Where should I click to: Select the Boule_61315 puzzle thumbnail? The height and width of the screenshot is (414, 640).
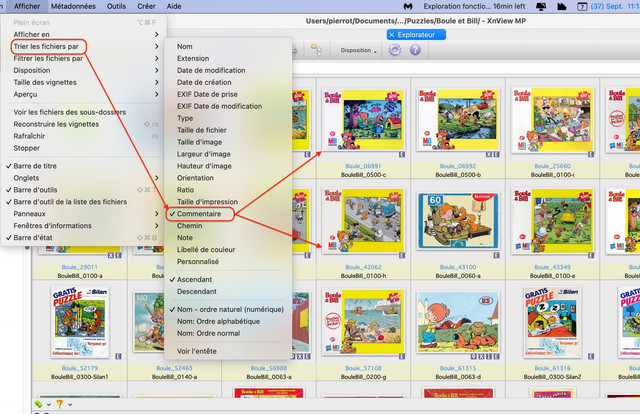(458, 322)
